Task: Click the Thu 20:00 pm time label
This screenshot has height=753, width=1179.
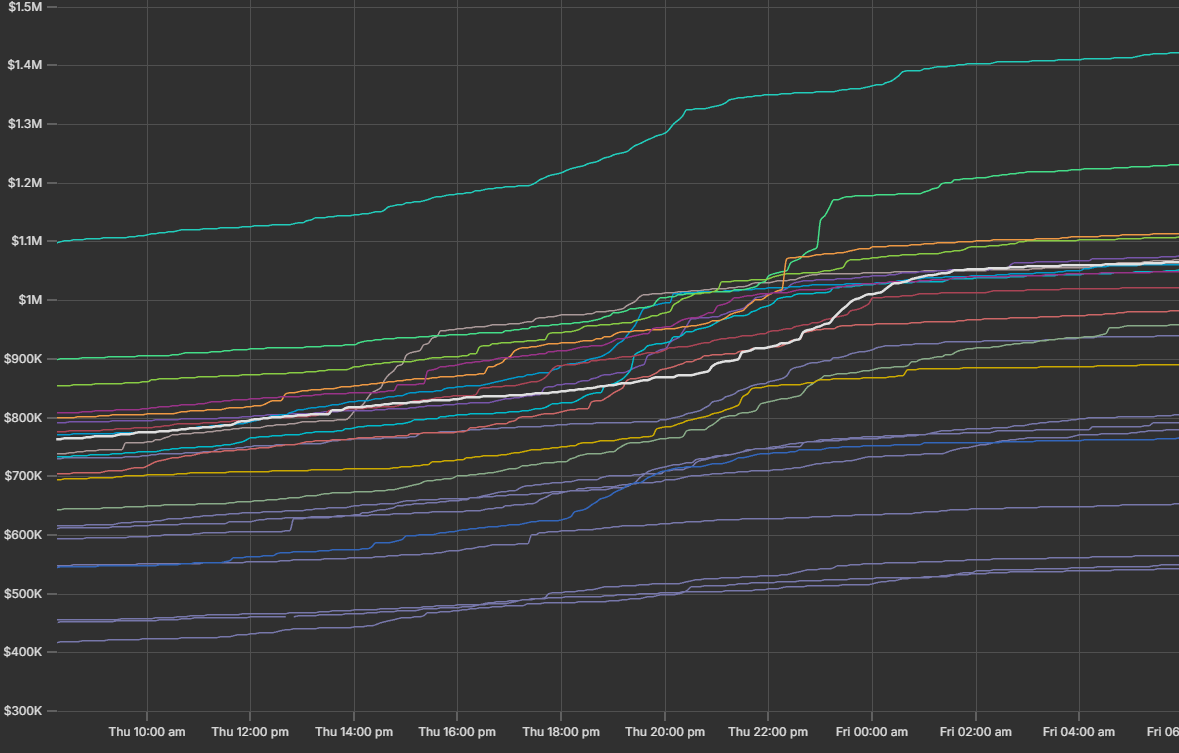Action: [665, 732]
